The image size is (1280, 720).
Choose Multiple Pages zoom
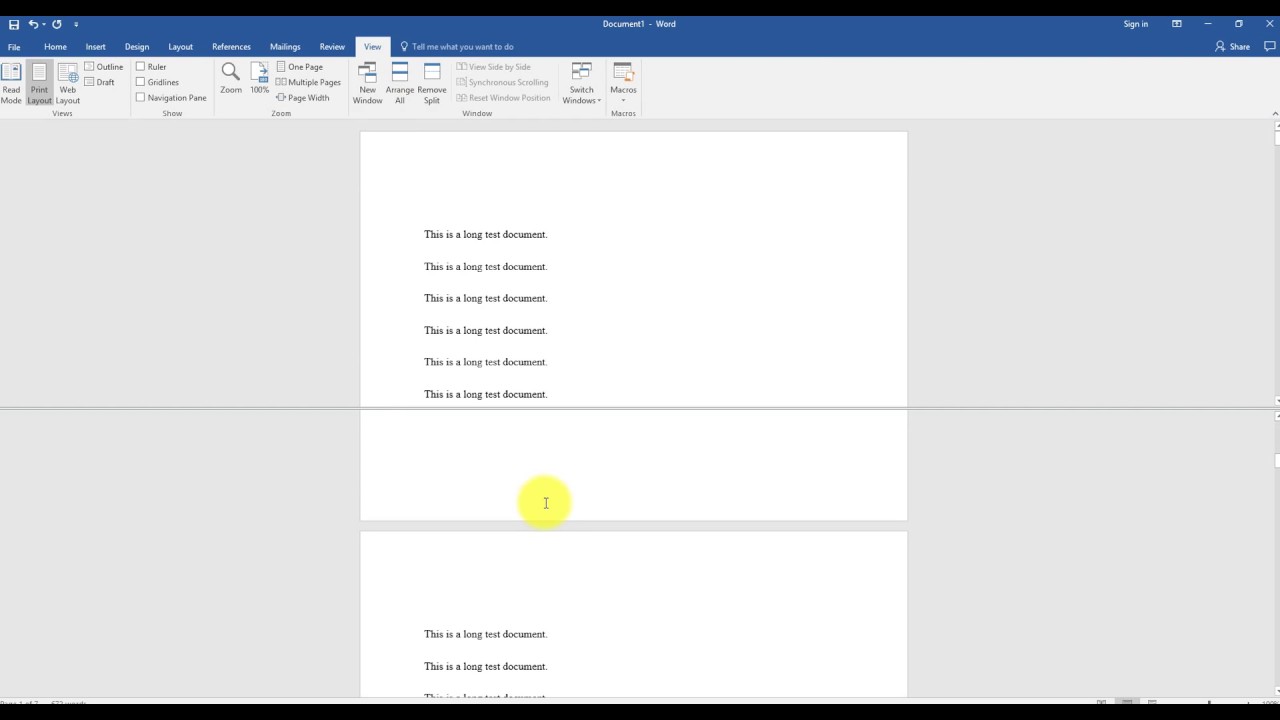[309, 82]
